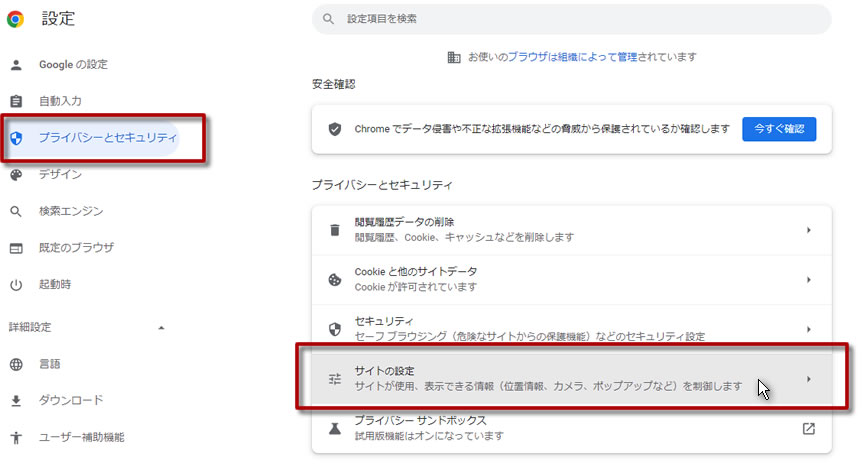Open Cookie と他のサイトデータ via its arrow

click(x=808, y=280)
